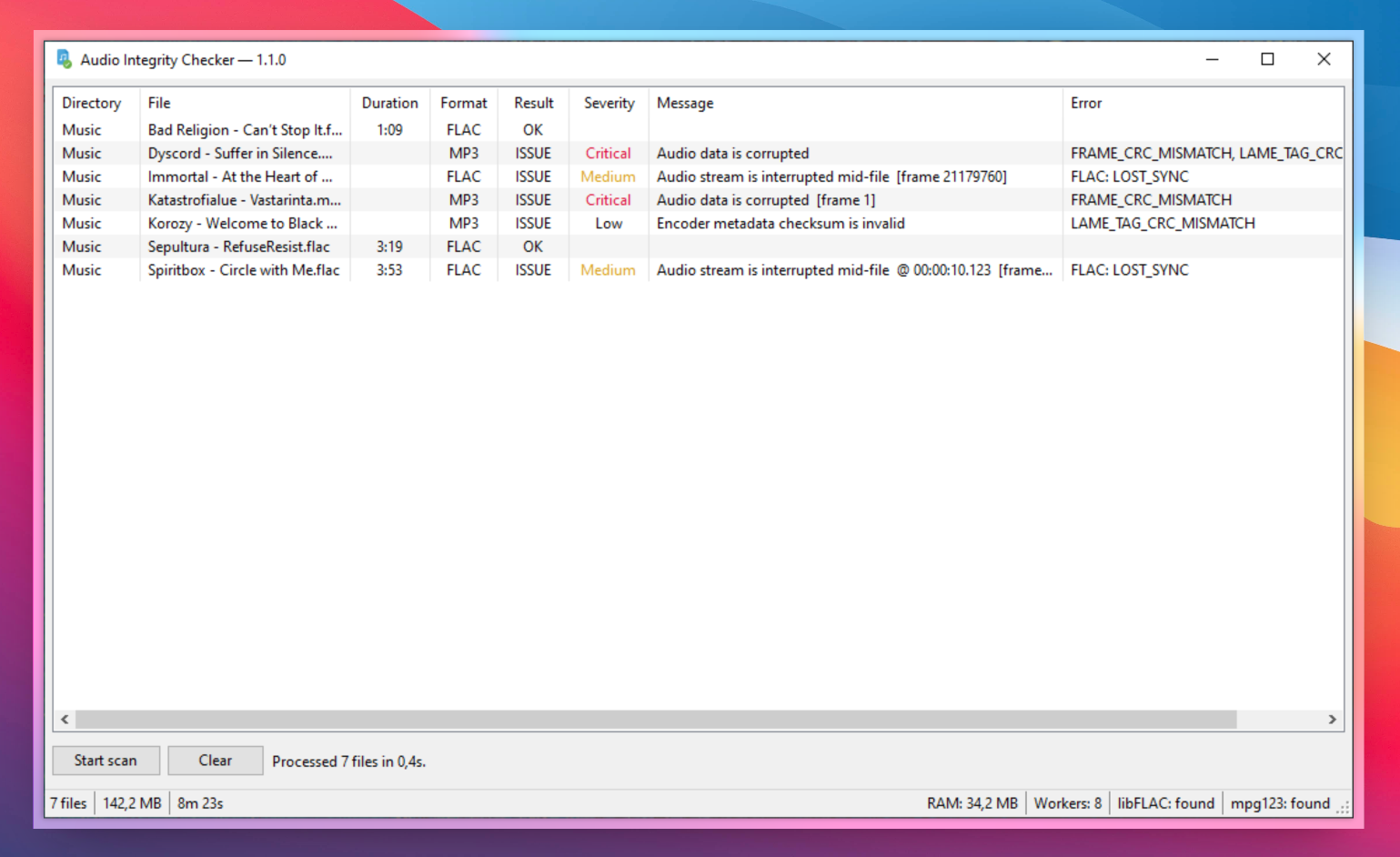Close the Audio Integrity Checker window

pos(1324,59)
